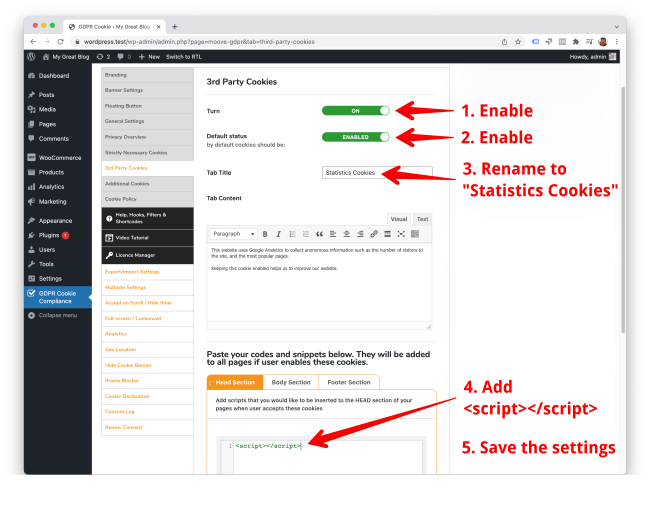Expand the browser tab search chevron
Screen dimensions: 650x506
coord(617,27)
